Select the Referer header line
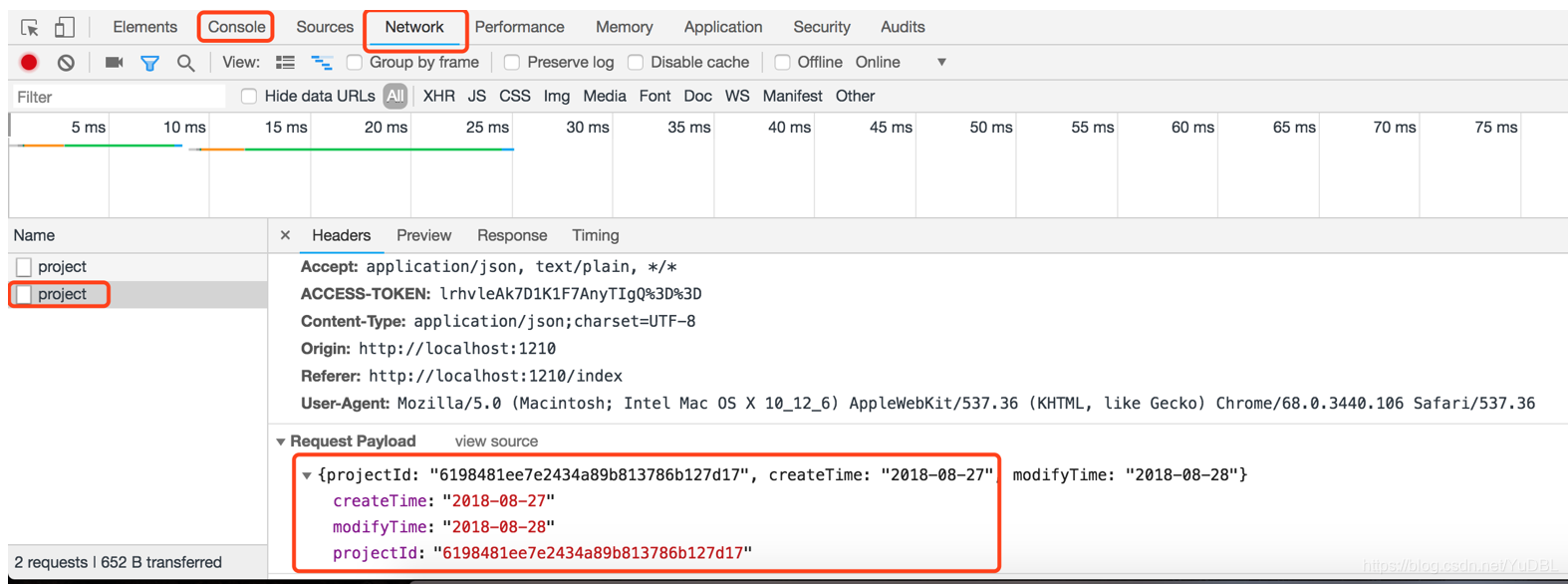The height and width of the screenshot is (584, 1568). click(461, 376)
